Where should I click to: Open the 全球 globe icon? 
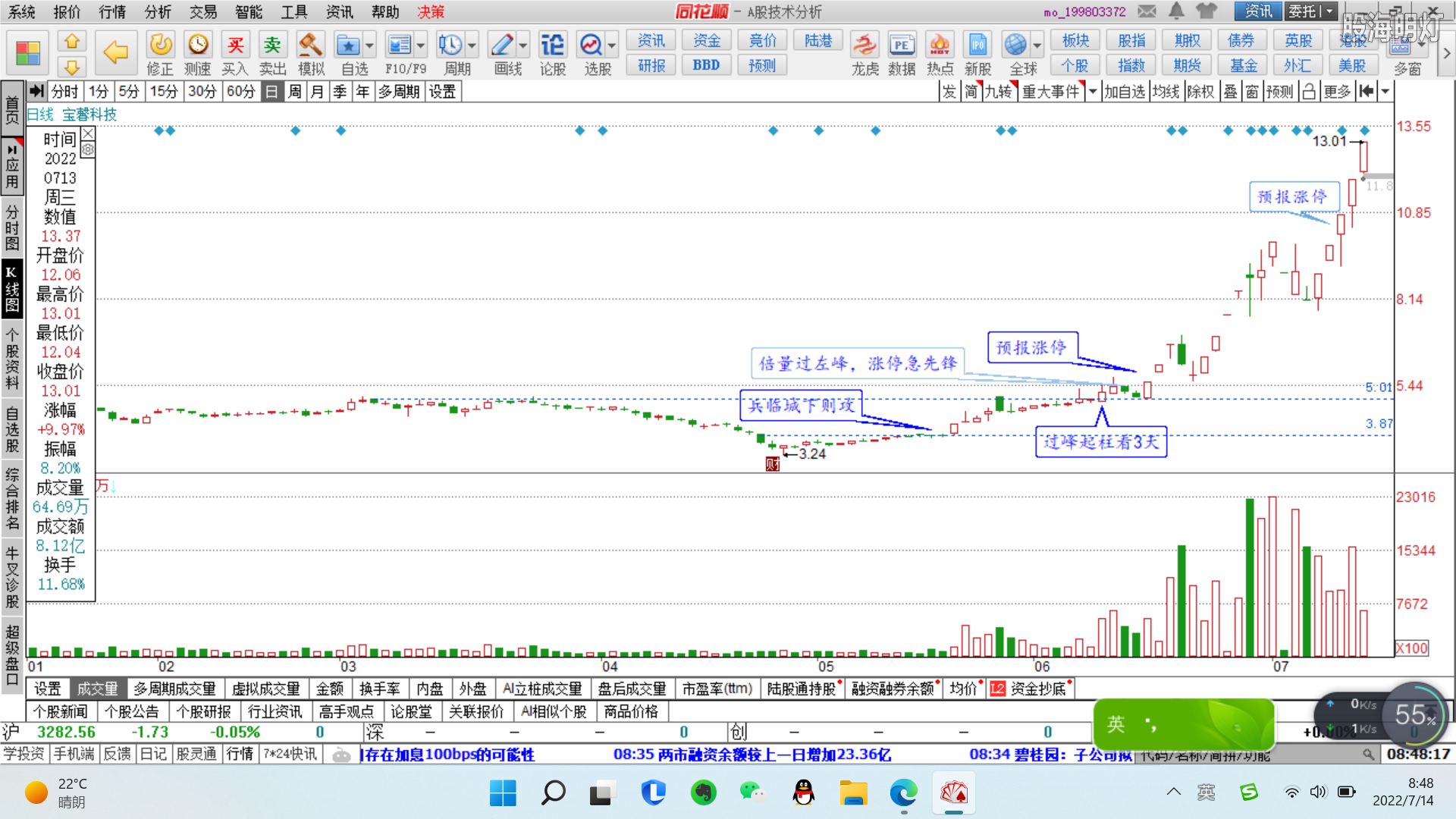1015,45
